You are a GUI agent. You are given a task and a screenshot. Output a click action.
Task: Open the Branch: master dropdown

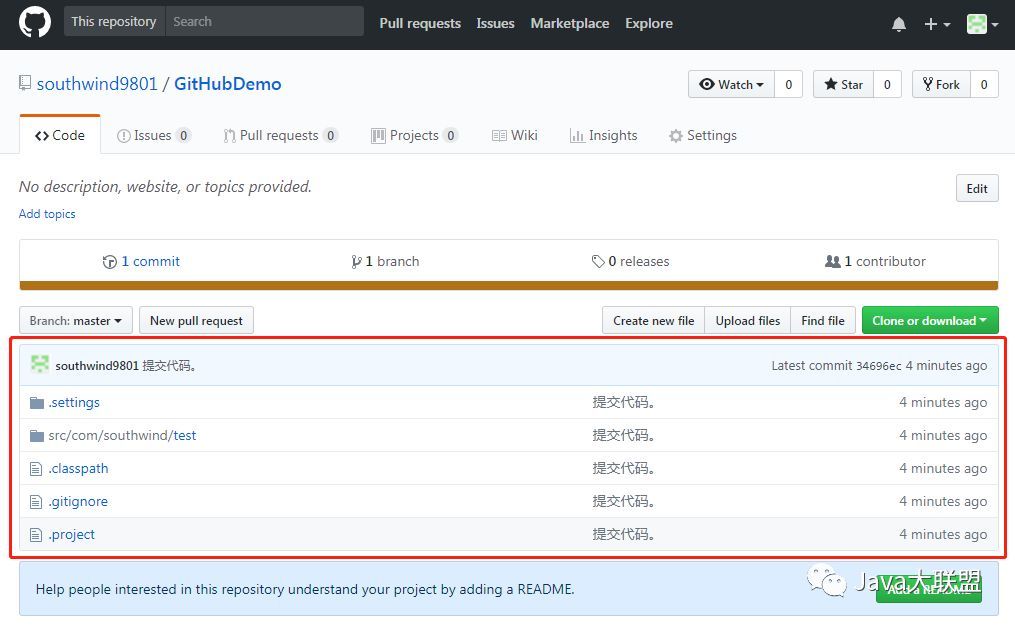click(x=76, y=320)
